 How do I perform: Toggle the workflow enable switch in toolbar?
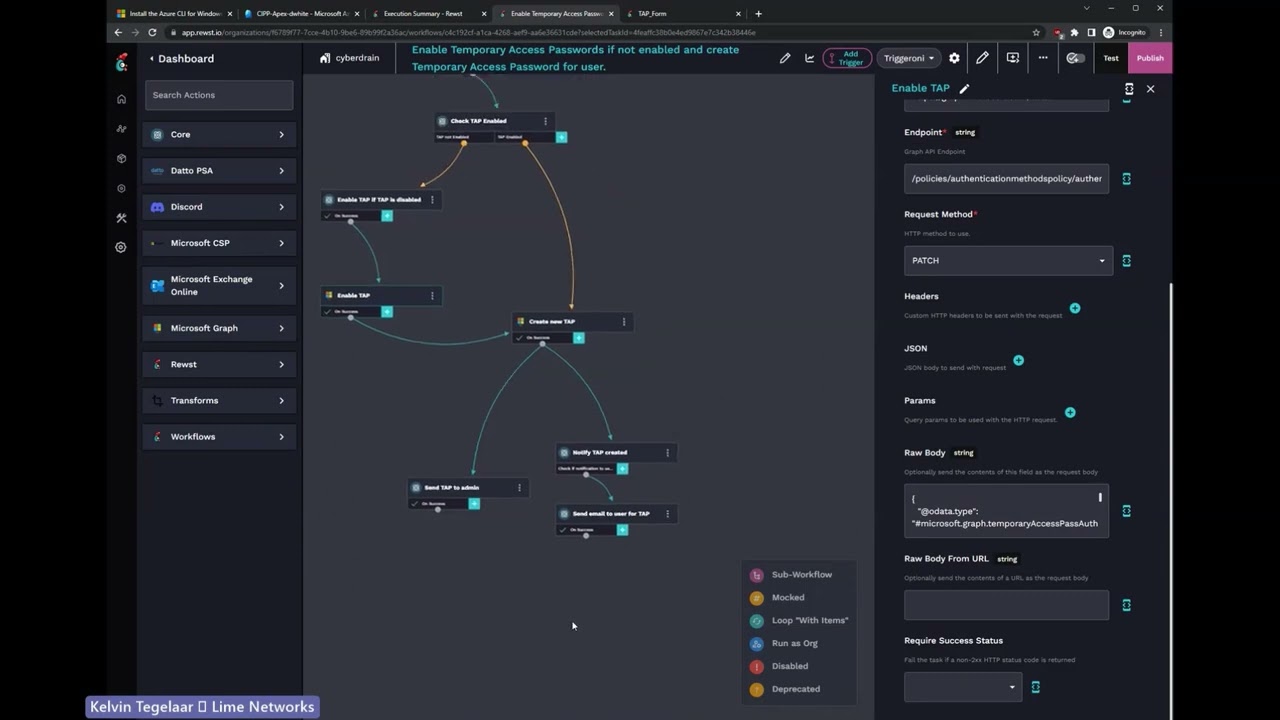(x=1075, y=58)
